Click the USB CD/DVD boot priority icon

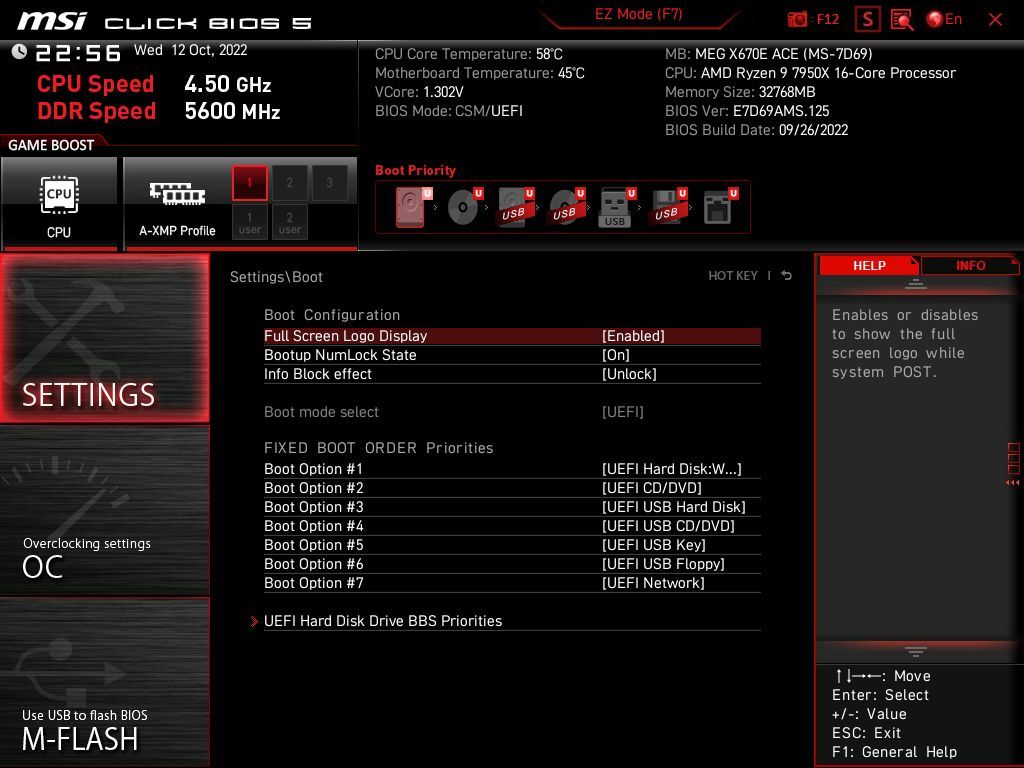567,207
